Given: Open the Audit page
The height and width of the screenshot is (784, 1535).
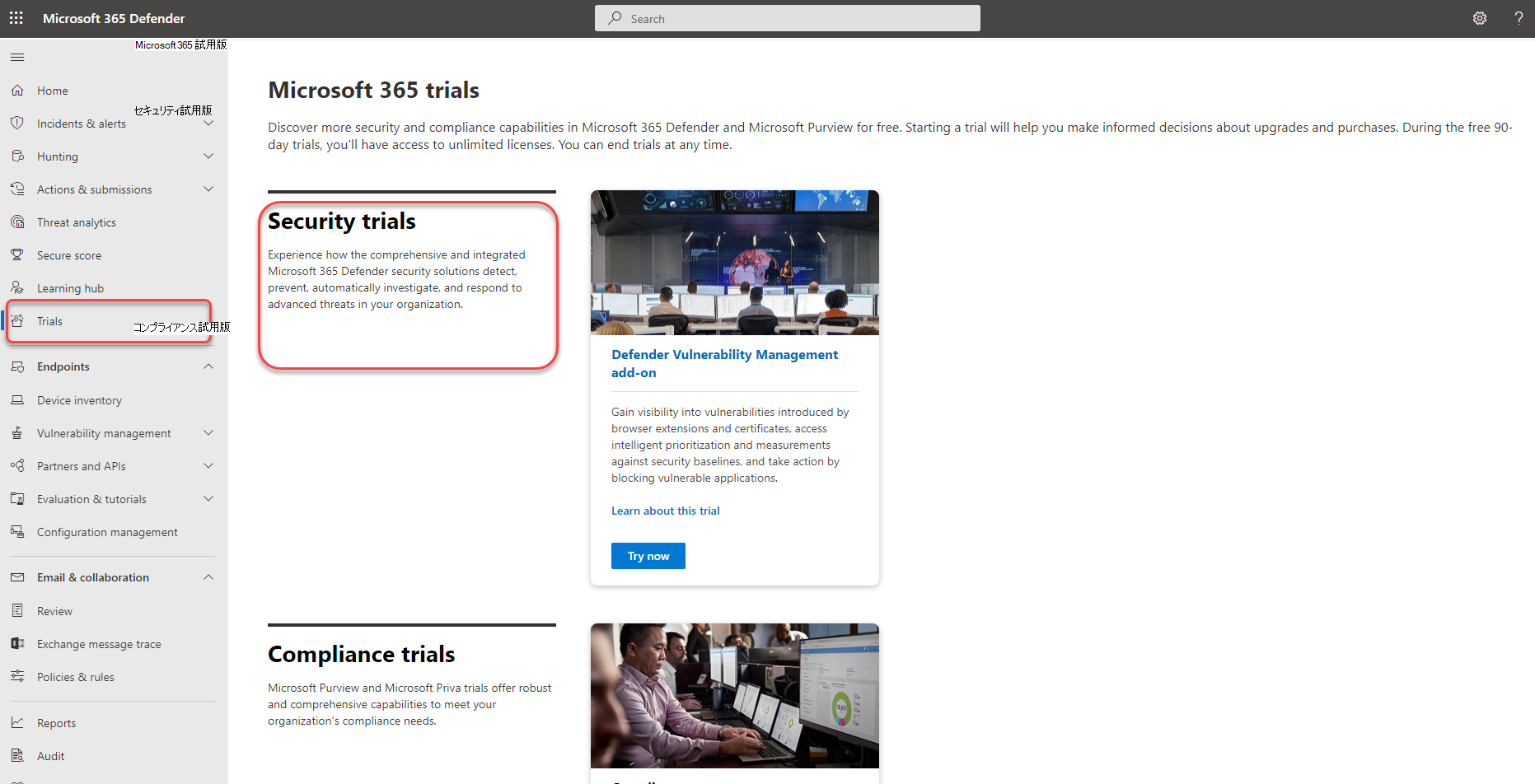Looking at the screenshot, I should point(50,756).
